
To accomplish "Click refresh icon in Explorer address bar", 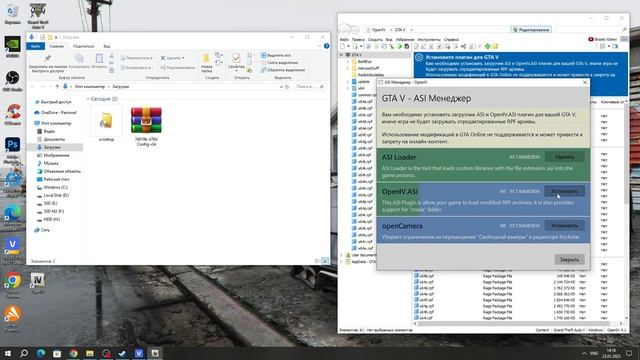I will [287, 87].
